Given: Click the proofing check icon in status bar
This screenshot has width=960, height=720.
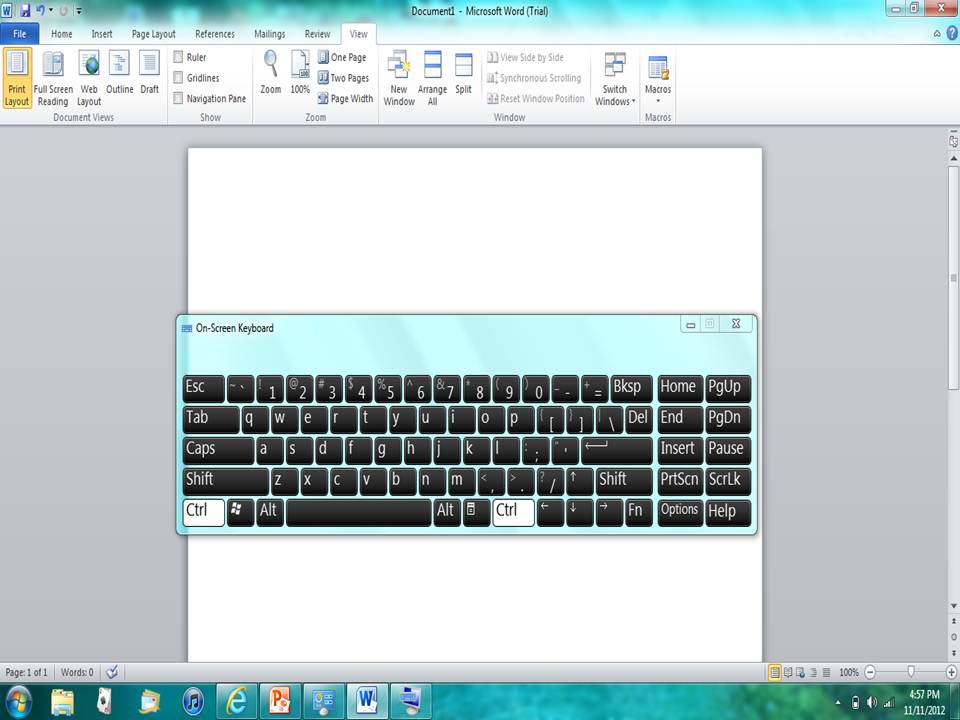Looking at the screenshot, I should click(112, 672).
